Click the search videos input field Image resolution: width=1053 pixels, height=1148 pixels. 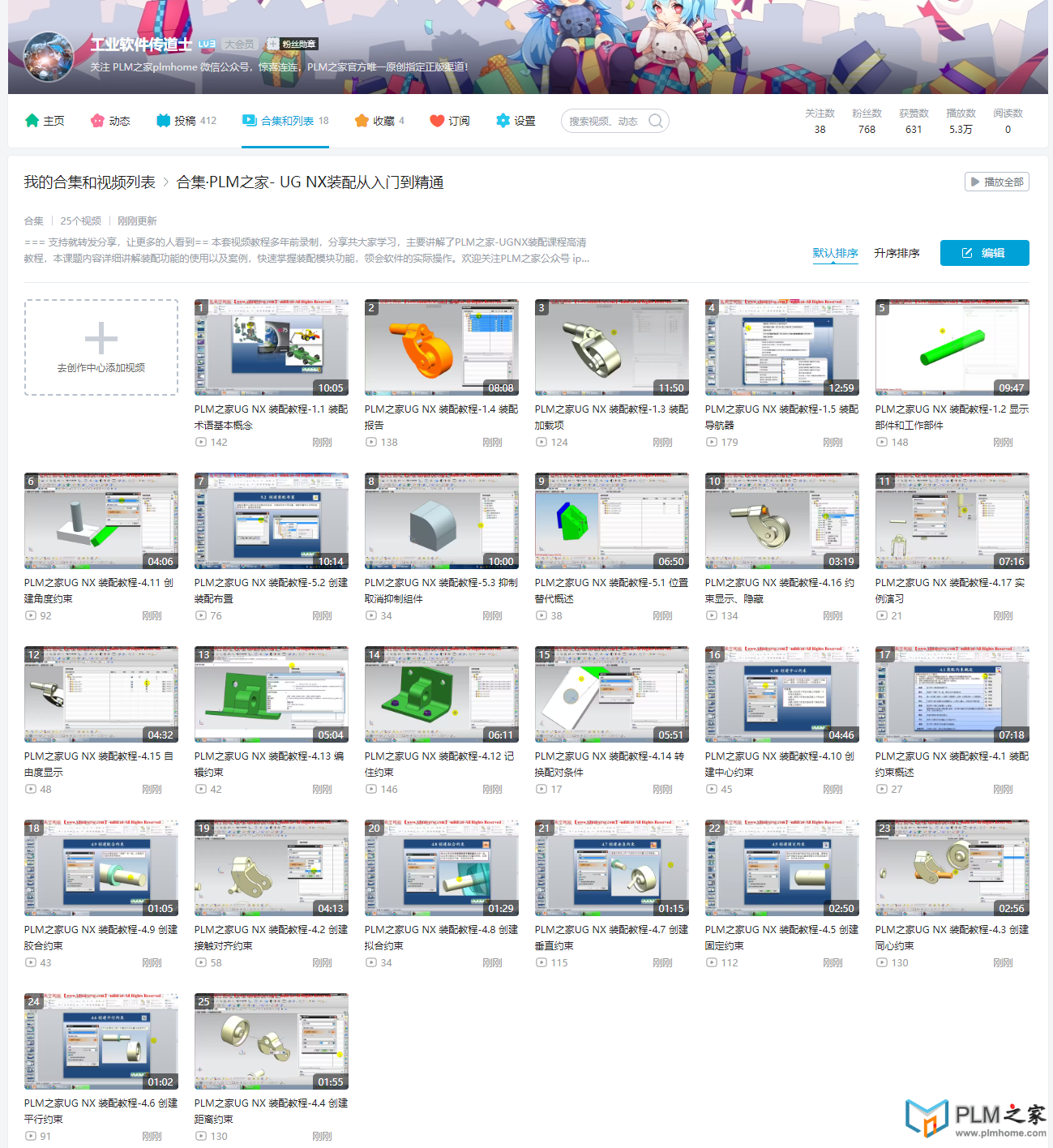tap(604, 121)
